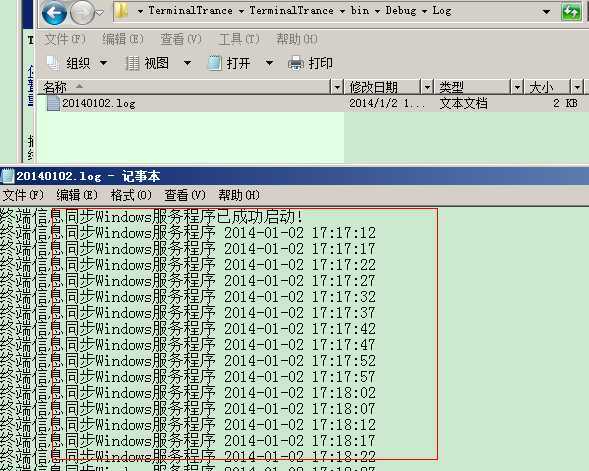Click the Back navigation arrow in Explorer
Screen dimensions: 589x471
pos(55,13)
